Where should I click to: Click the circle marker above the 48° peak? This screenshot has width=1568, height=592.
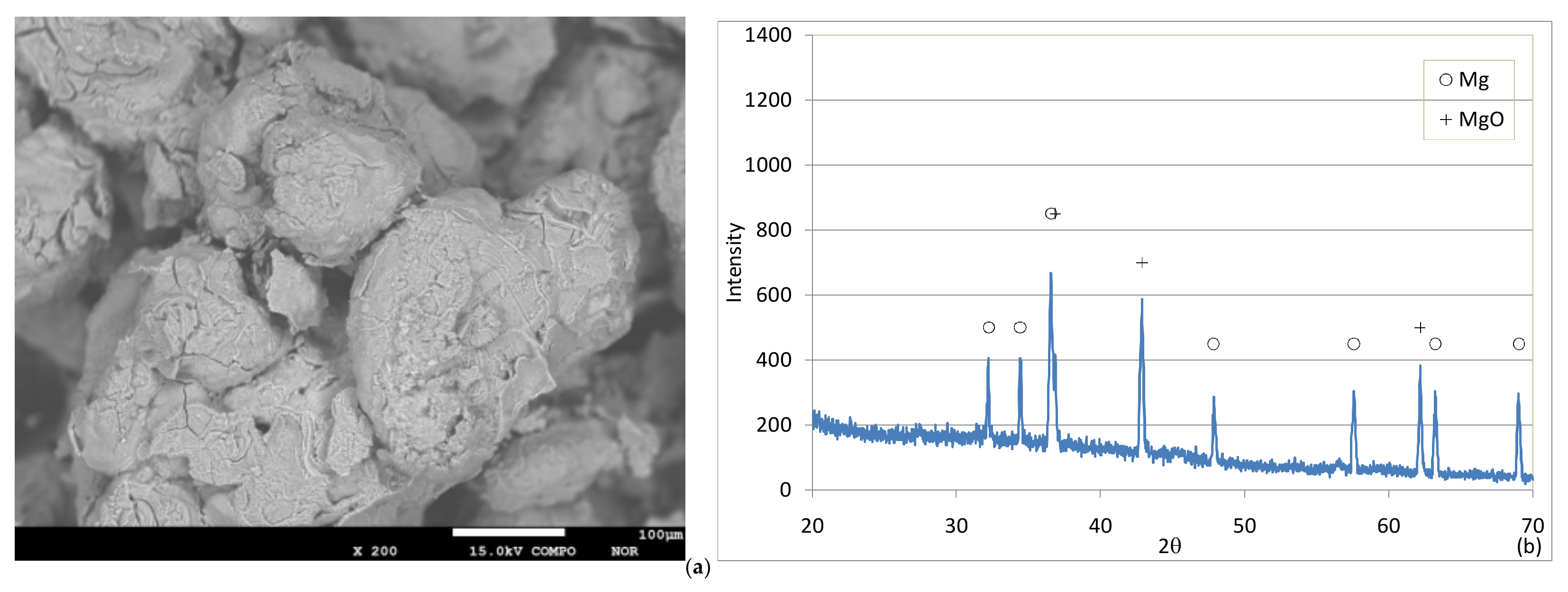pyautogui.click(x=1213, y=344)
